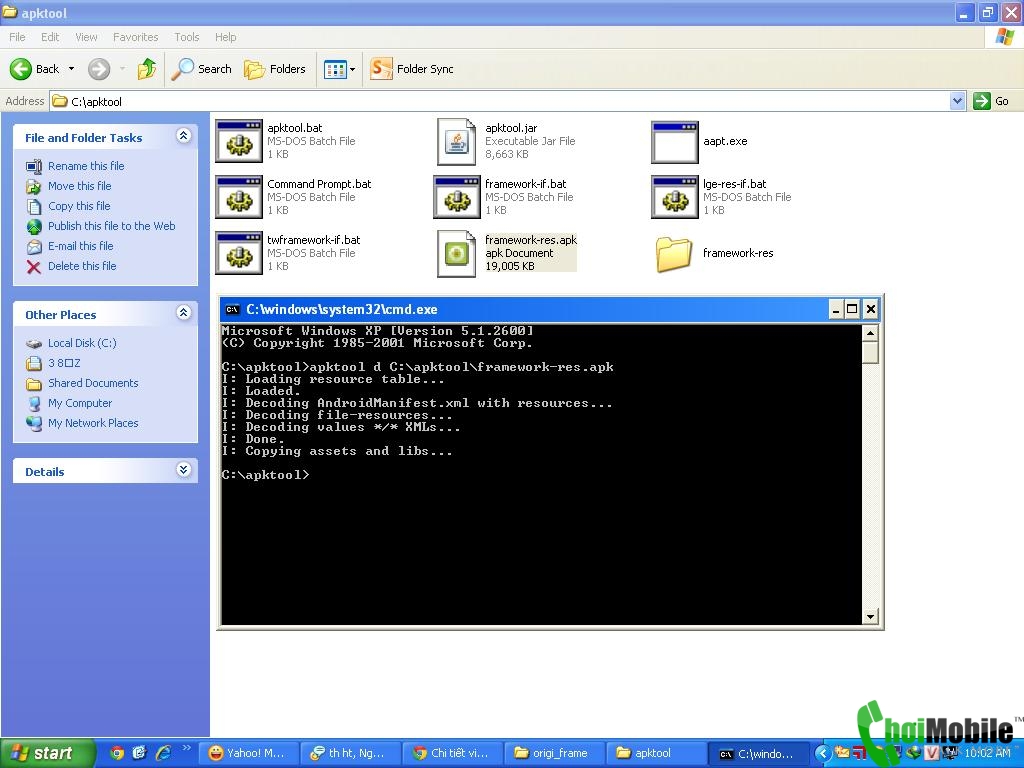This screenshot has height=768, width=1024.
Task: Click the cmd window scrollbar thumb
Action: (870, 353)
